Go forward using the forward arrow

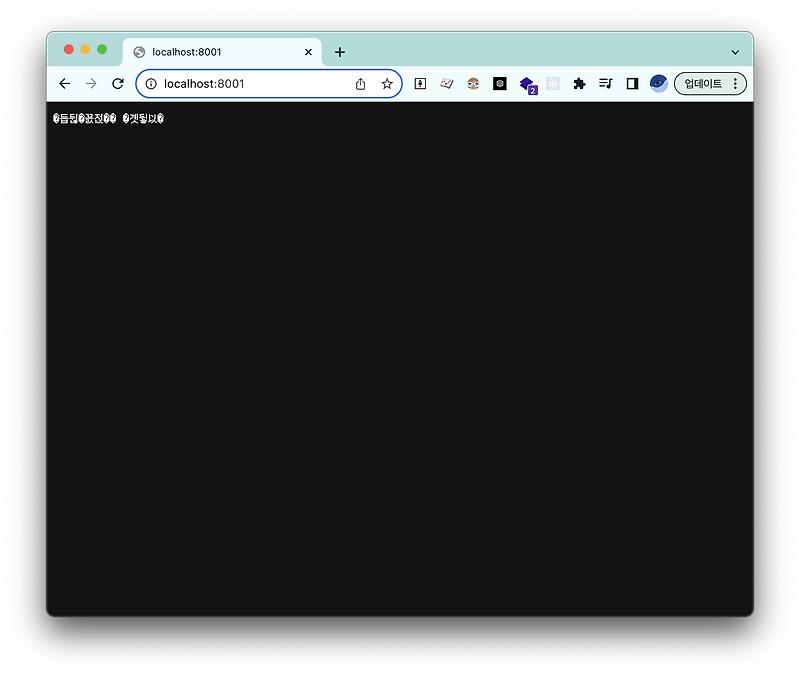(x=91, y=84)
